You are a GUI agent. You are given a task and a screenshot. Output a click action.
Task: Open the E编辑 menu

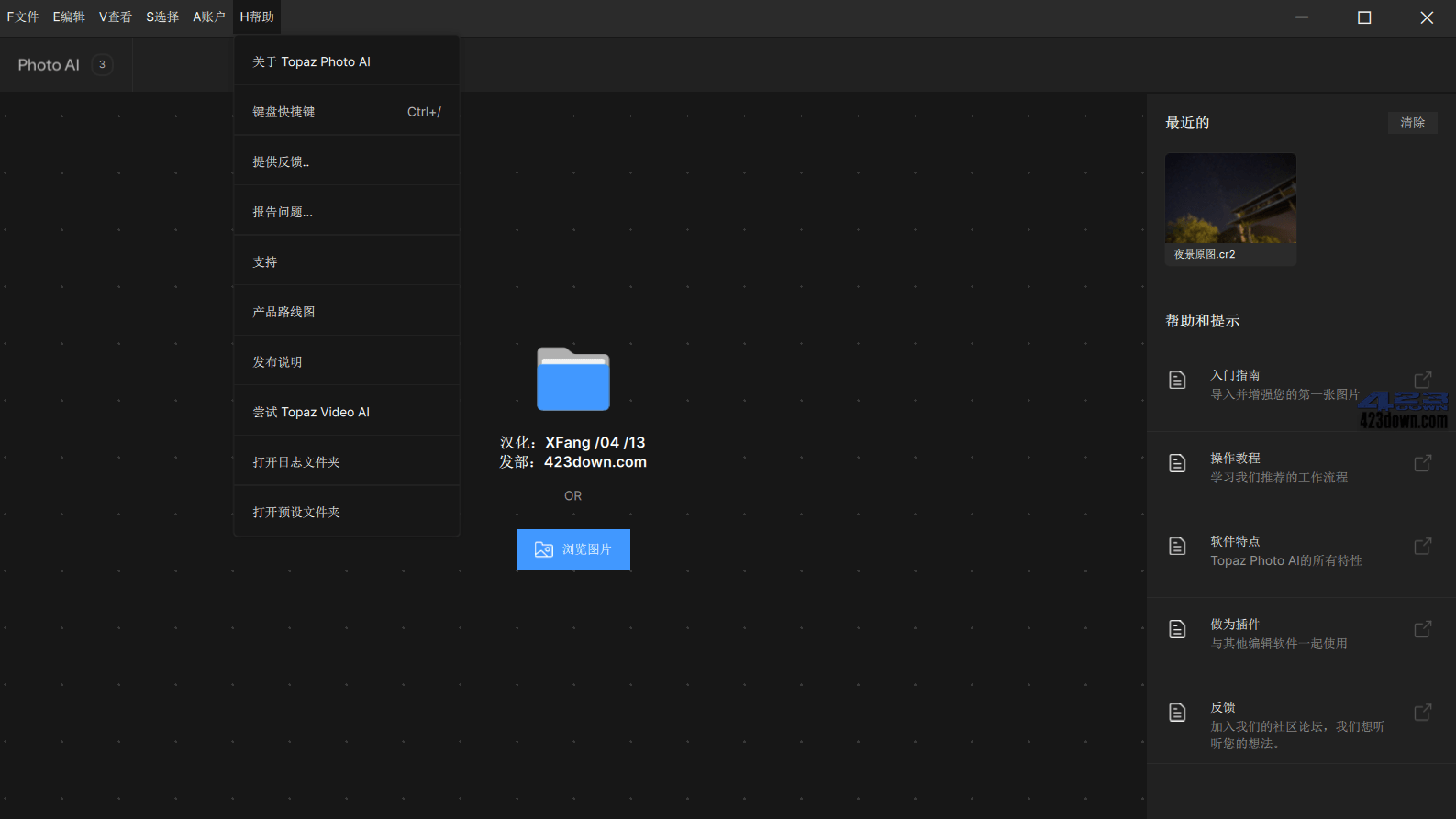pyautogui.click(x=69, y=17)
